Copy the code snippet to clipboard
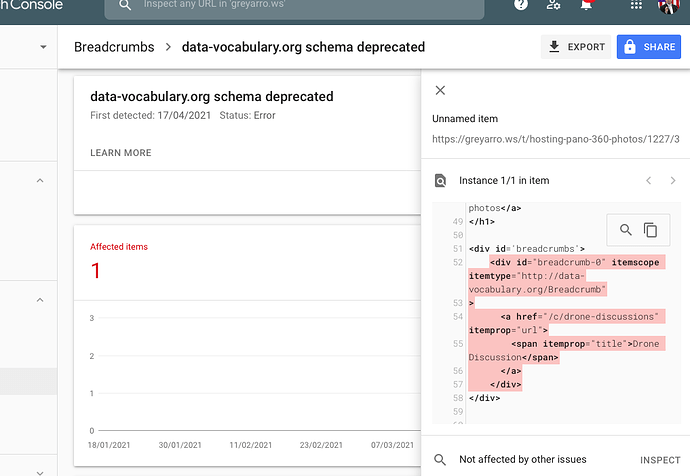690x476 pixels. [650, 230]
